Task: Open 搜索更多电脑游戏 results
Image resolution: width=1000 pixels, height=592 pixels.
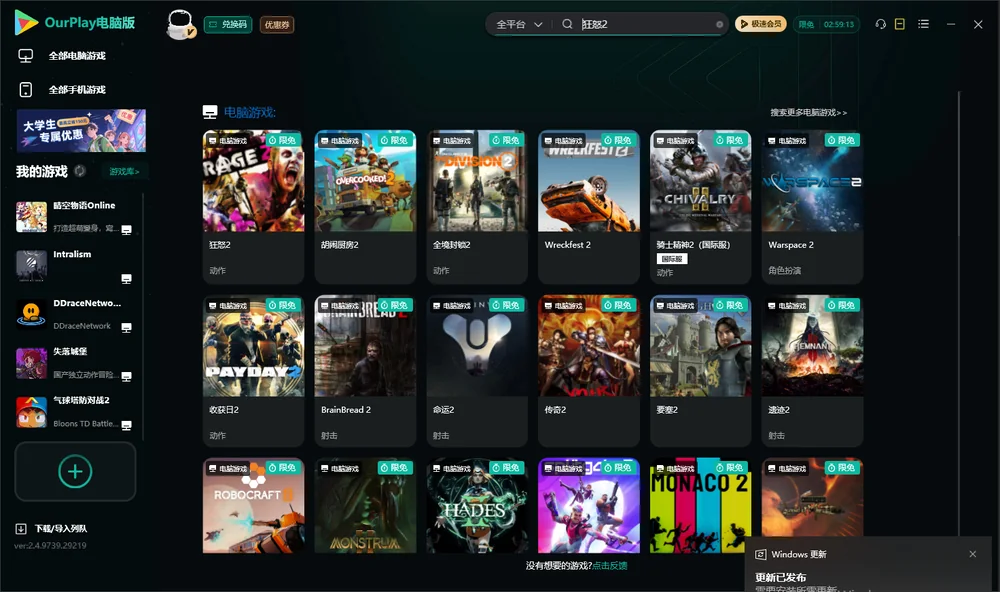Action: click(x=808, y=112)
